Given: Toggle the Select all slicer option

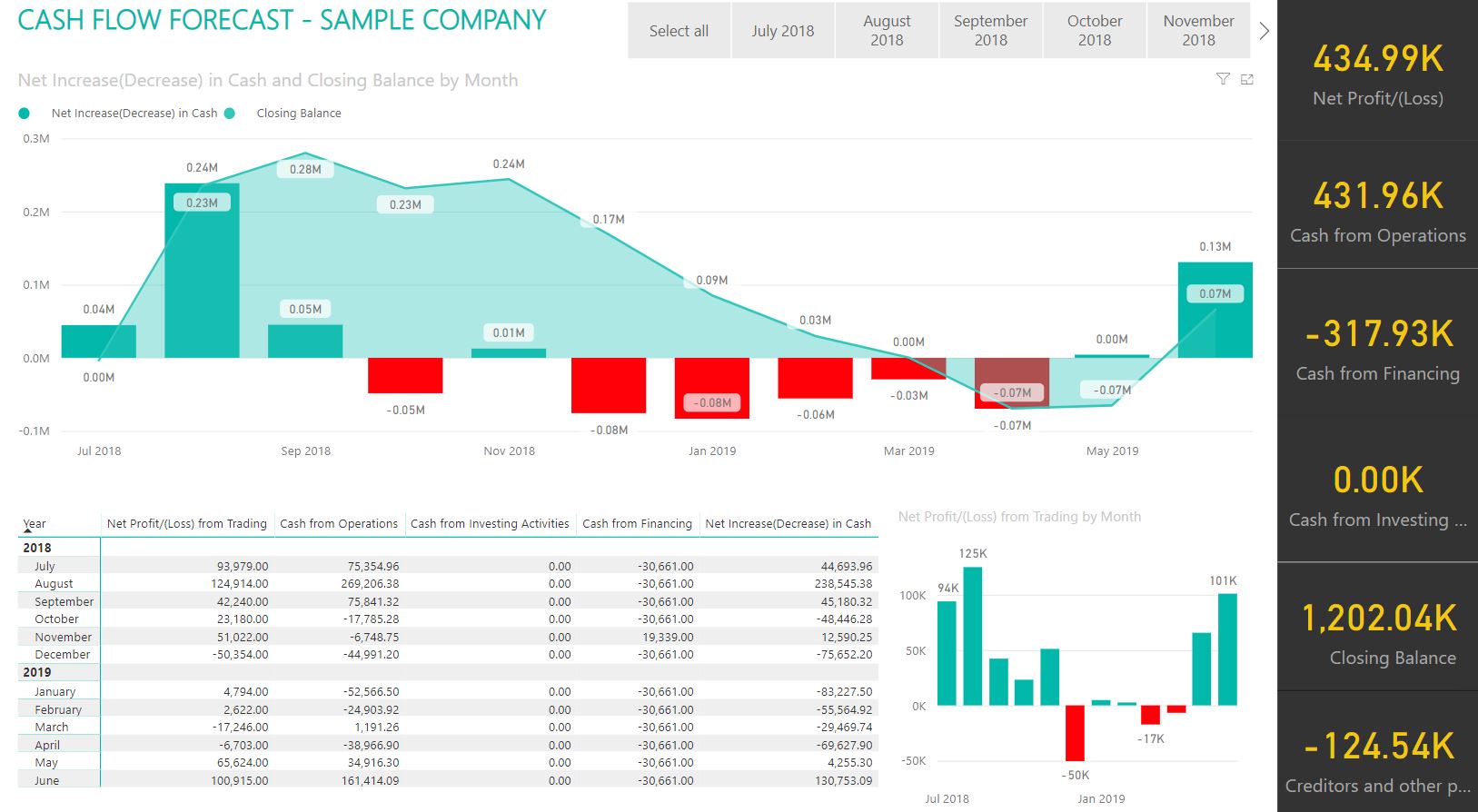Looking at the screenshot, I should (679, 31).
